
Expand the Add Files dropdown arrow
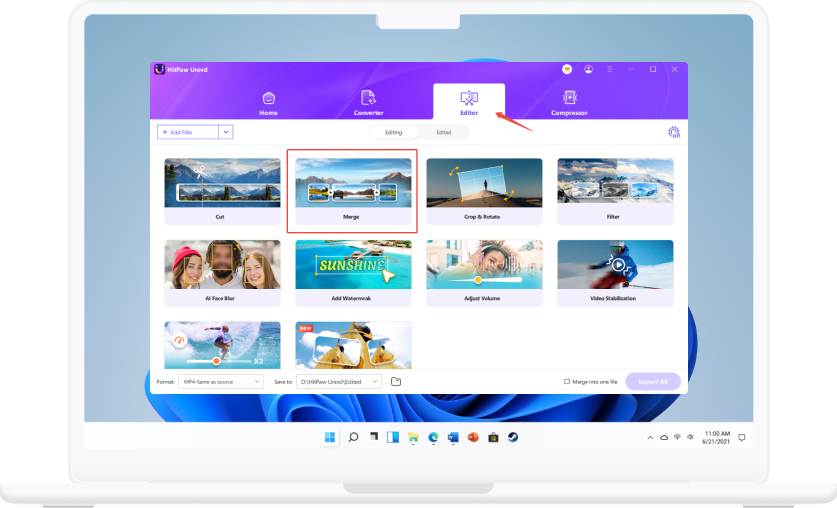point(226,132)
